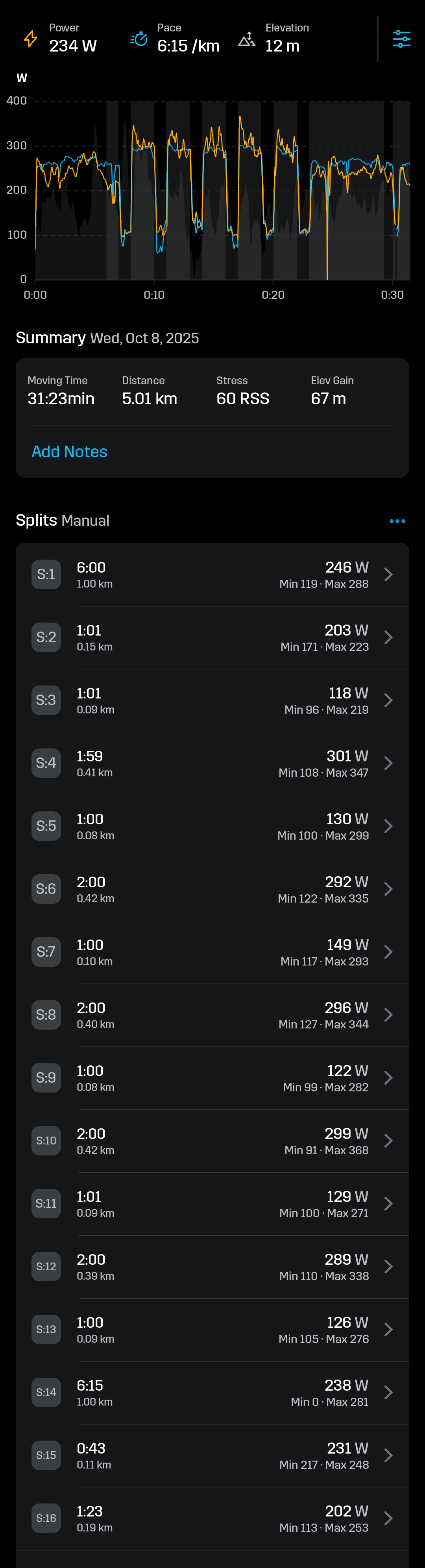The width and height of the screenshot is (425, 1568).
Task: Tap the Splits Manual heading
Action: 63,520
